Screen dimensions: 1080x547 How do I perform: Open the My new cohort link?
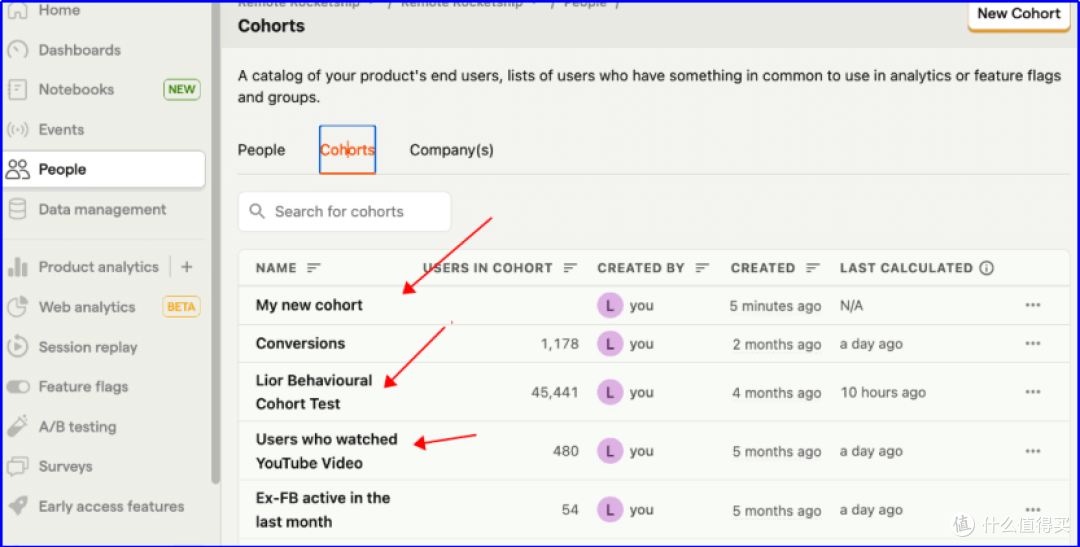click(309, 305)
